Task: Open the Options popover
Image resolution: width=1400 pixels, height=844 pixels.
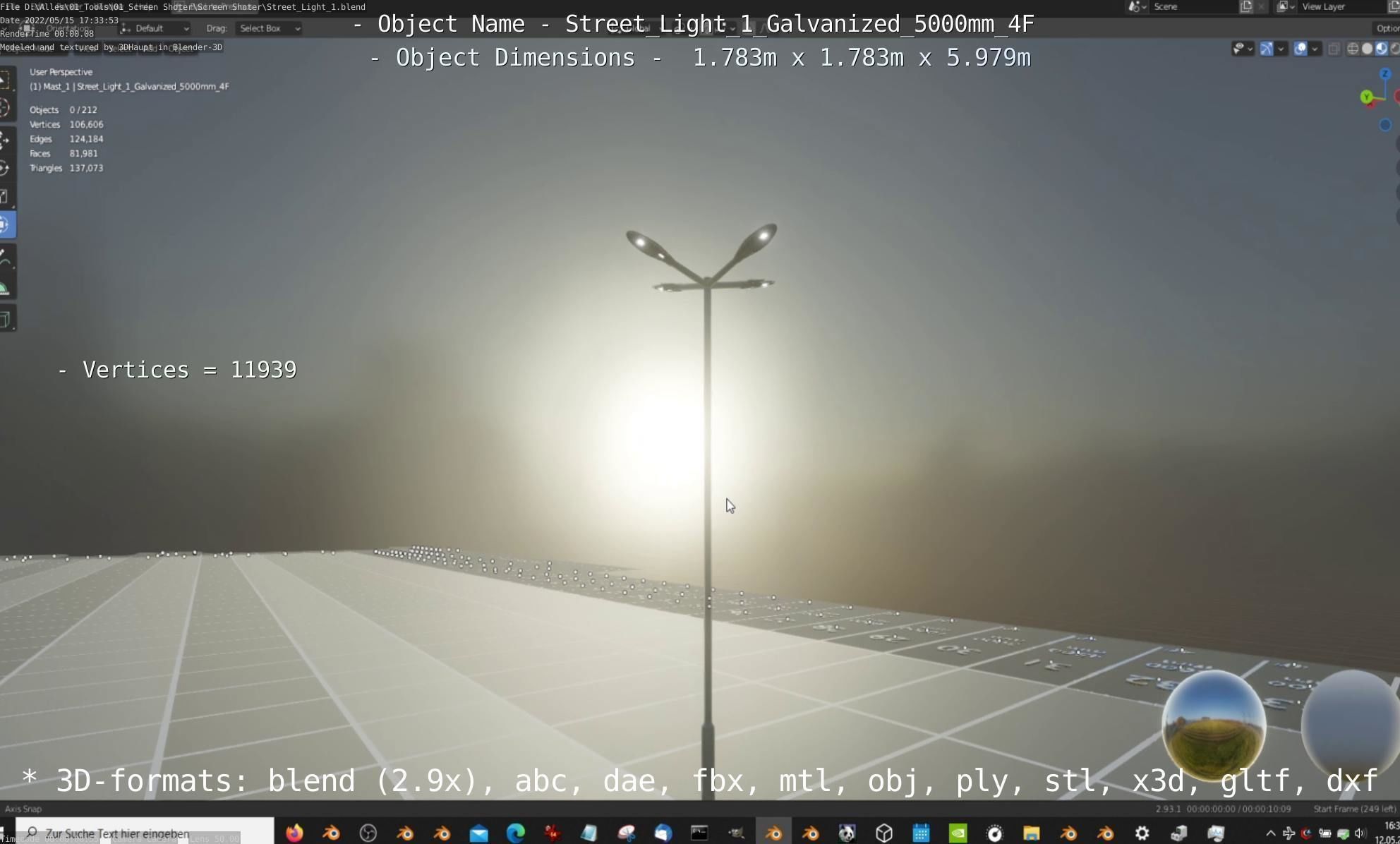Action: pos(1386,28)
